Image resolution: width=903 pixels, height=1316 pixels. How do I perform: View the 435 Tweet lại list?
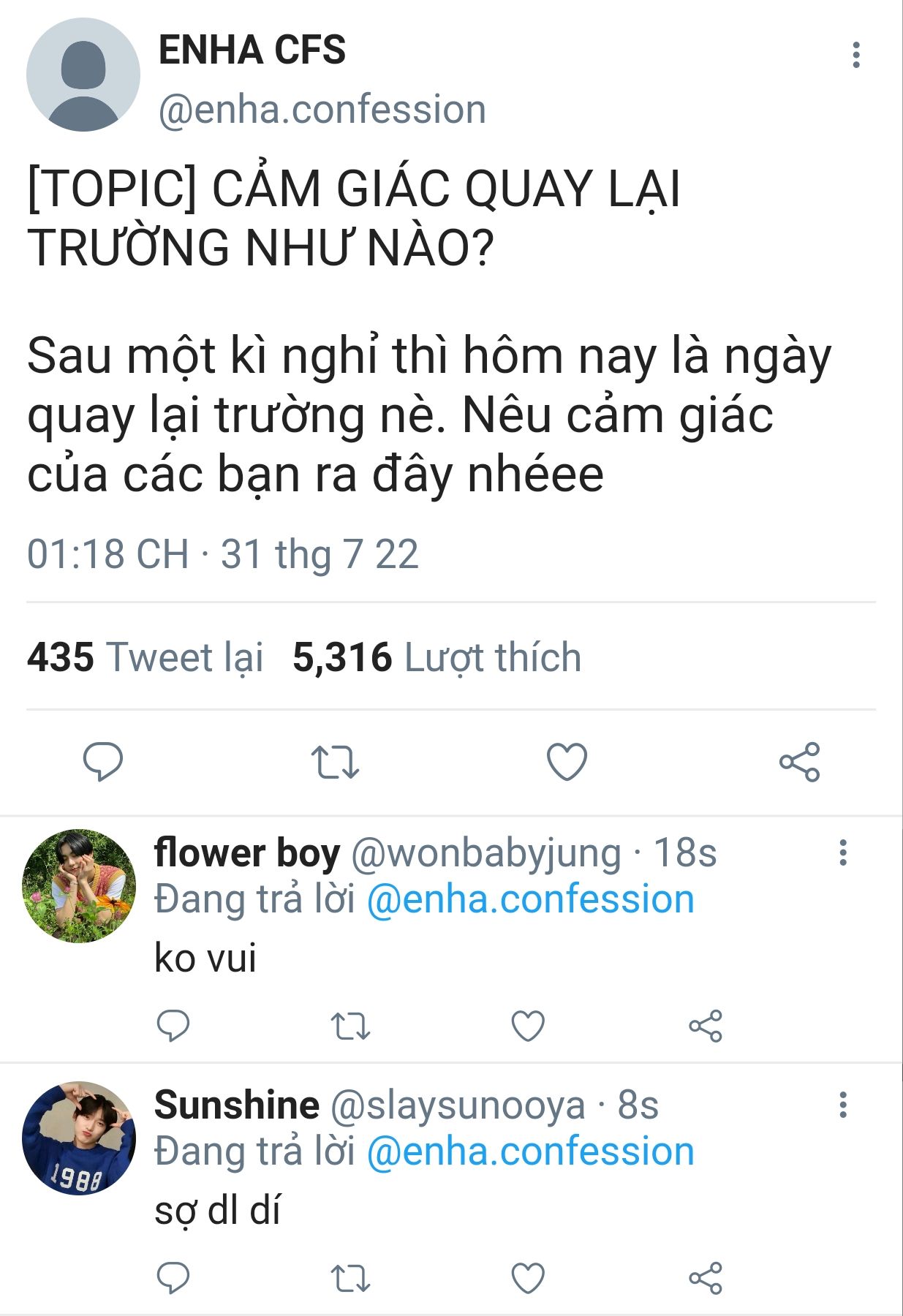click(145, 657)
